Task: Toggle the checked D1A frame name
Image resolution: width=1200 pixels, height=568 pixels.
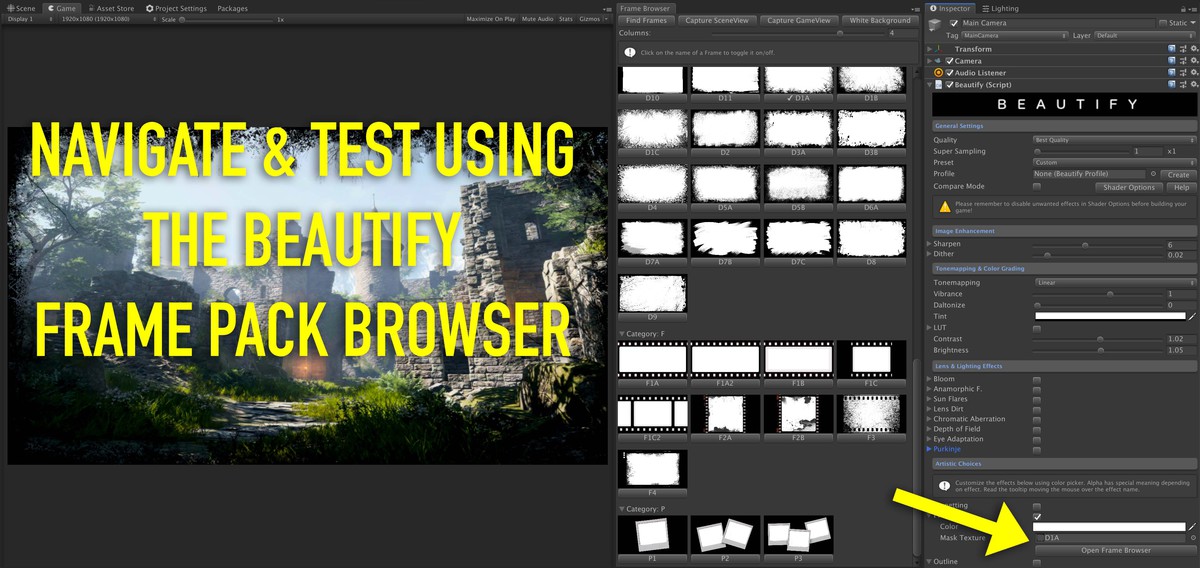Action: (798, 98)
